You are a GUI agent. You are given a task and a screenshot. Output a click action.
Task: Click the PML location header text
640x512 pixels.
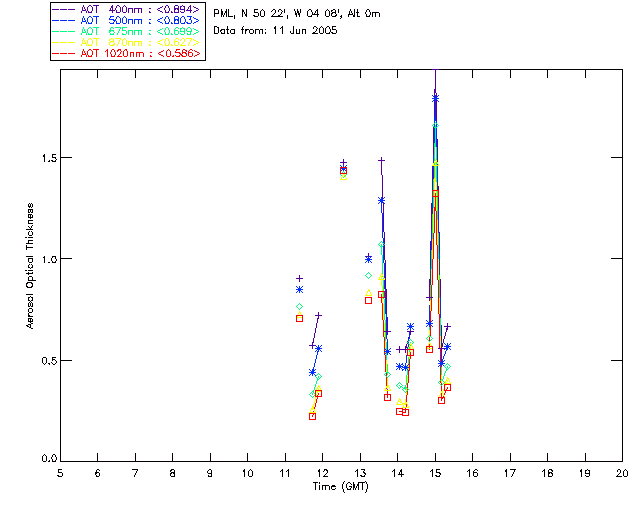point(297,14)
